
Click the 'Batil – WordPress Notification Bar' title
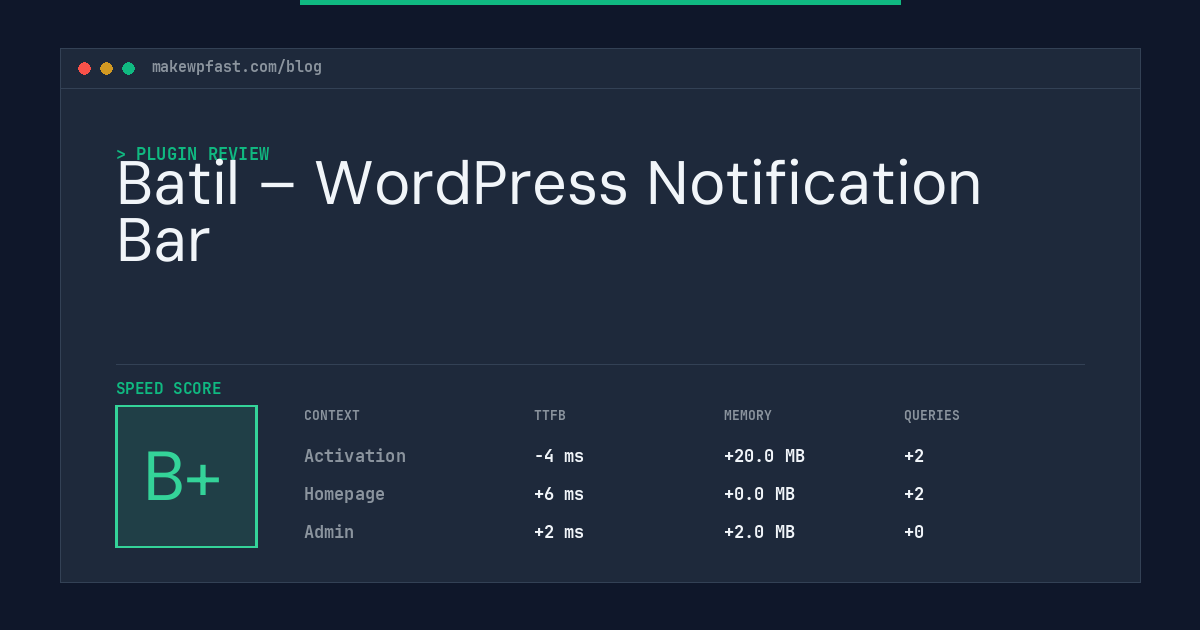(x=549, y=211)
